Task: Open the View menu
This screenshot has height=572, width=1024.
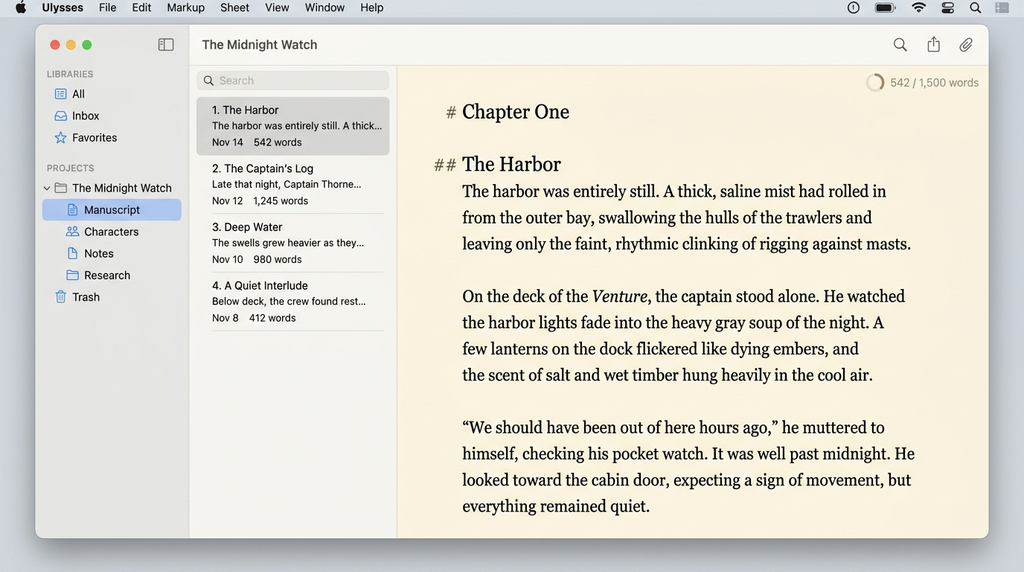Action: point(277,8)
